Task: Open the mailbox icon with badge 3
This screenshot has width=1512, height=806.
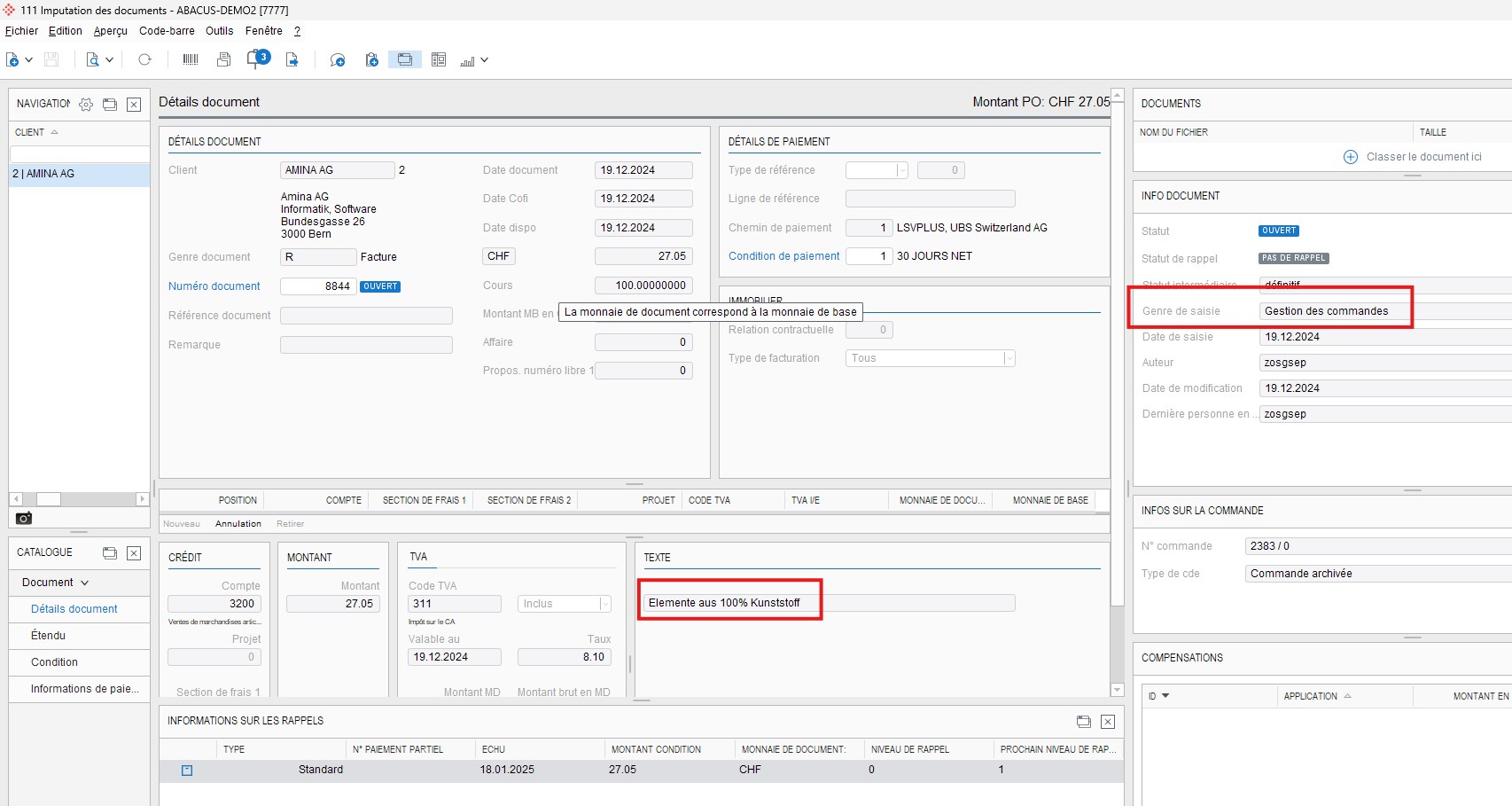Action: tap(257, 59)
